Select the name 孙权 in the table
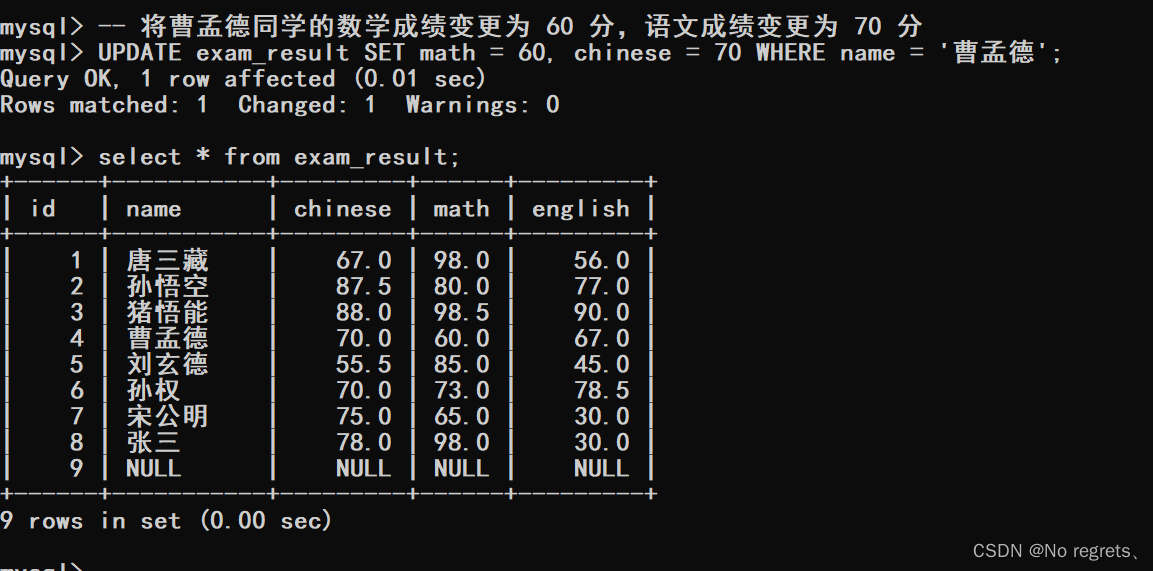The image size is (1153, 571). point(153,390)
